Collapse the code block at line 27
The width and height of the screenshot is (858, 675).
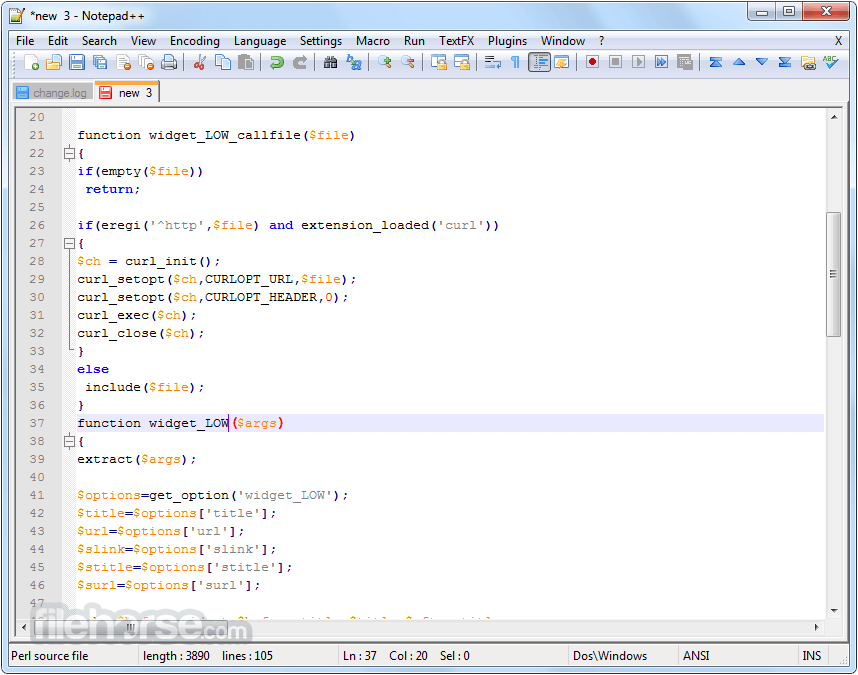tap(69, 243)
